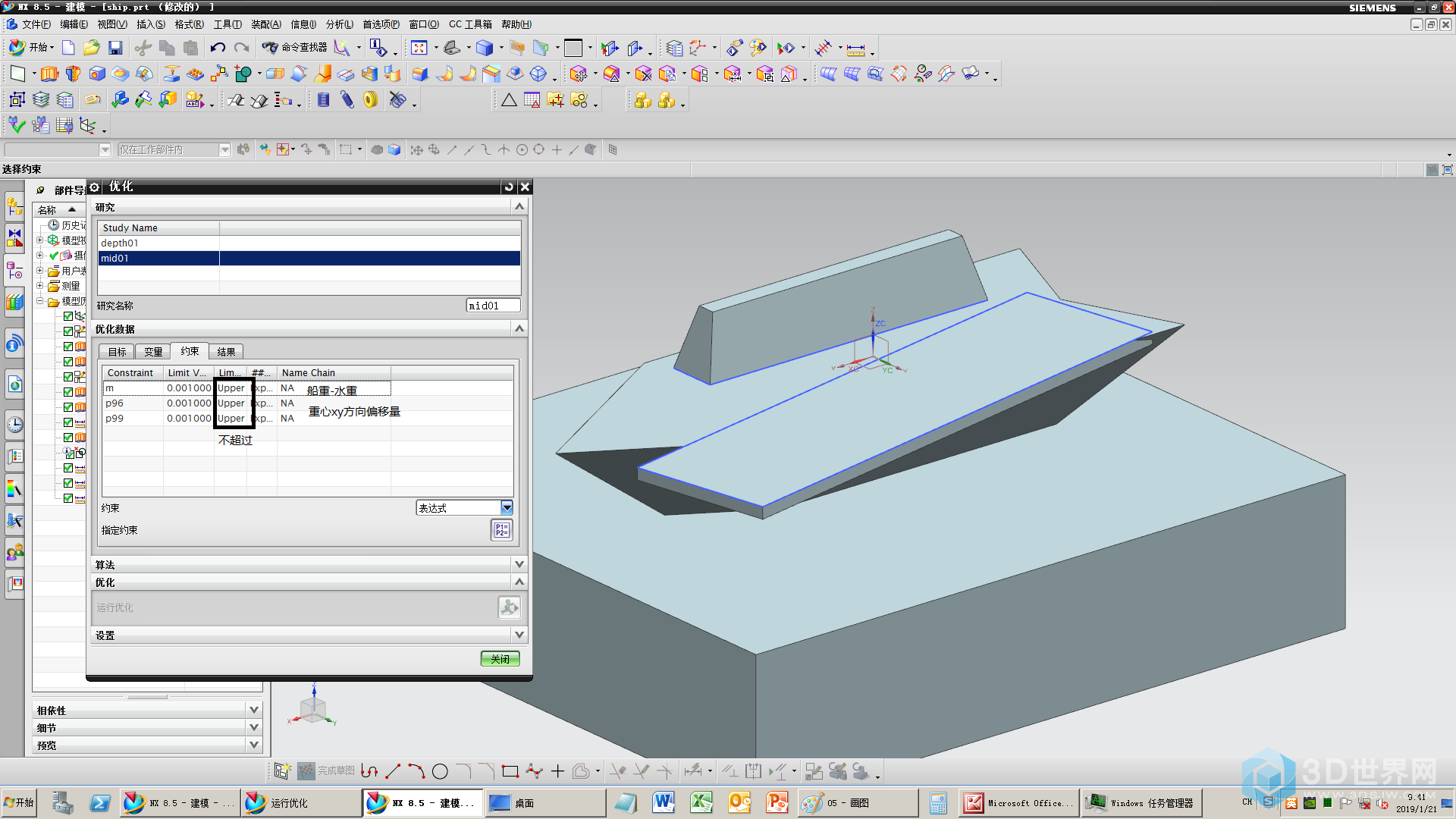Expand the 算法 section

pyautogui.click(x=519, y=564)
